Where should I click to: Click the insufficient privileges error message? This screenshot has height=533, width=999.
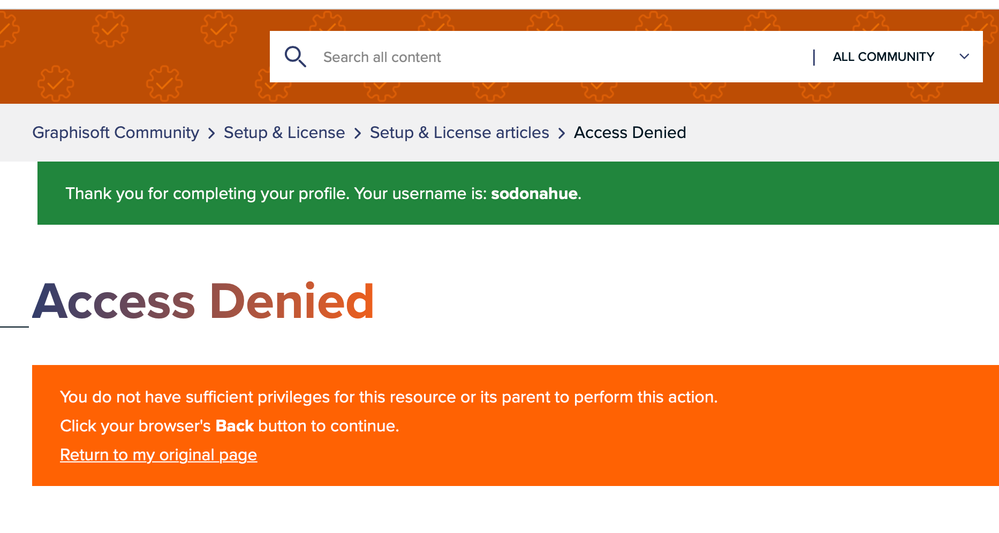click(388, 397)
